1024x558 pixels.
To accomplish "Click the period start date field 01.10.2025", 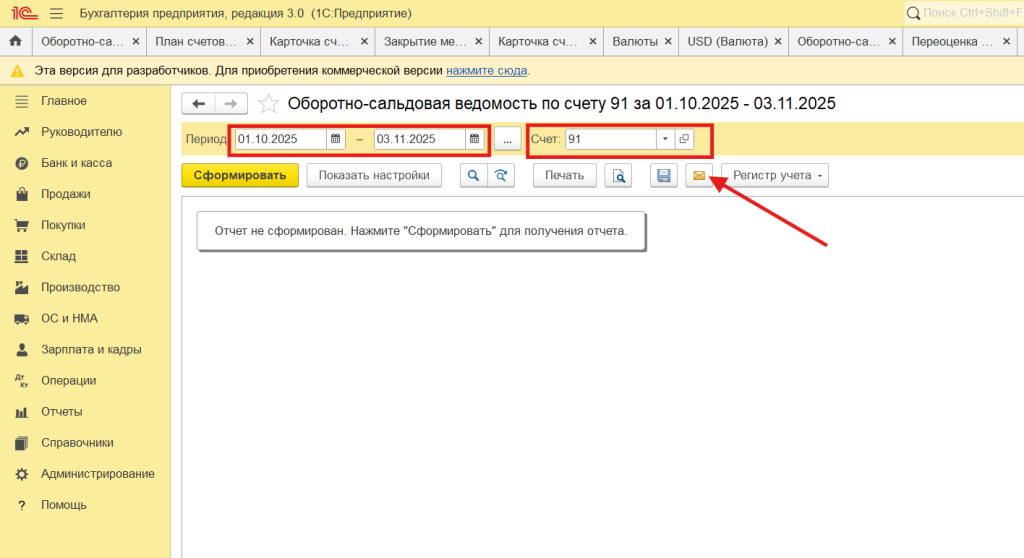I will [x=281, y=139].
